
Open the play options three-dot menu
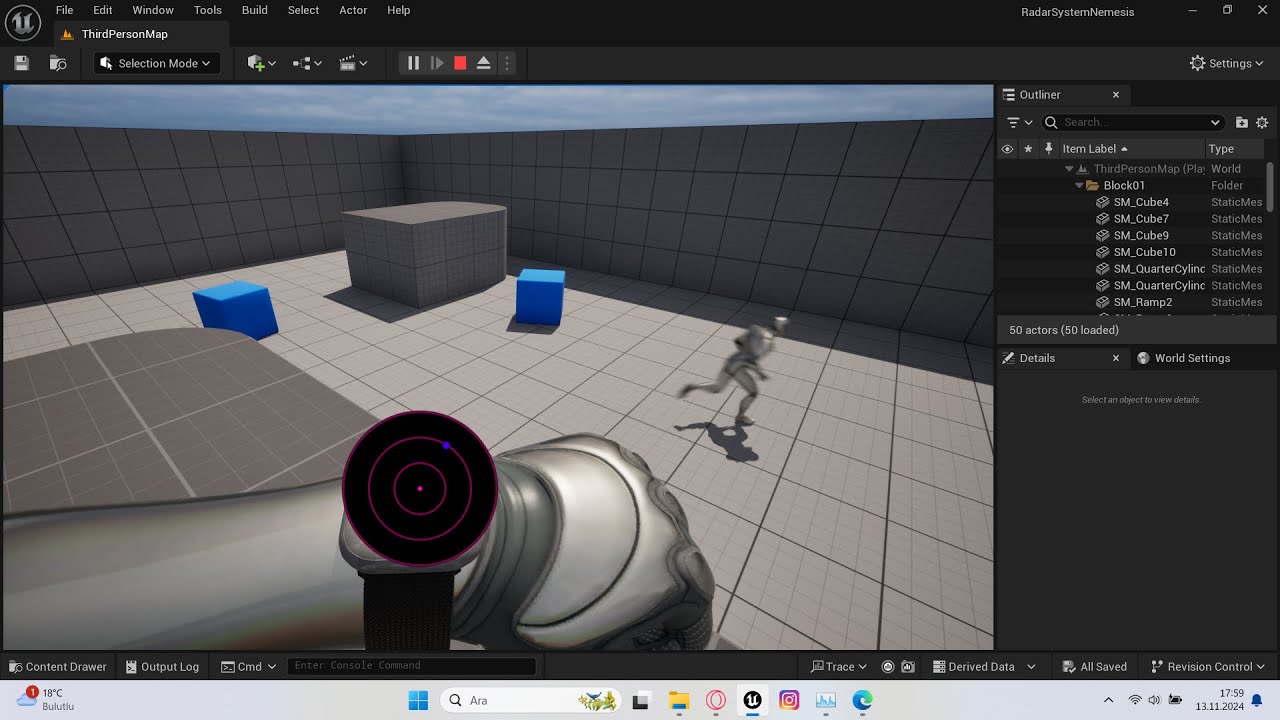tap(507, 63)
